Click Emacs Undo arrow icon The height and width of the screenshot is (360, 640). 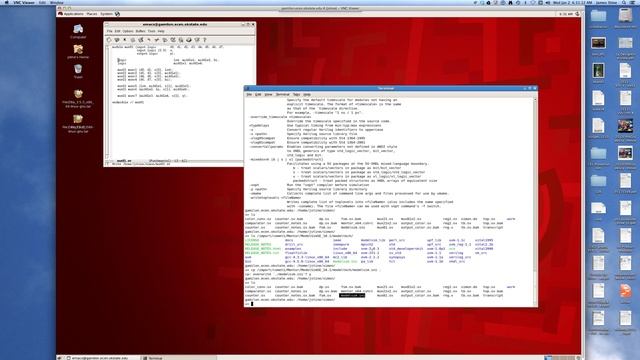point(149,40)
